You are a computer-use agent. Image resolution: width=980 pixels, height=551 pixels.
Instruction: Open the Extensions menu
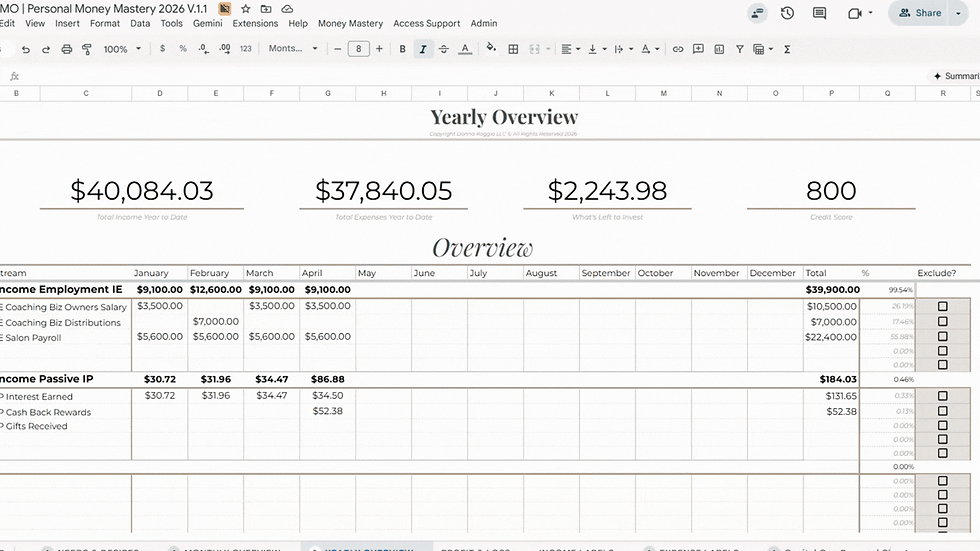(x=255, y=23)
